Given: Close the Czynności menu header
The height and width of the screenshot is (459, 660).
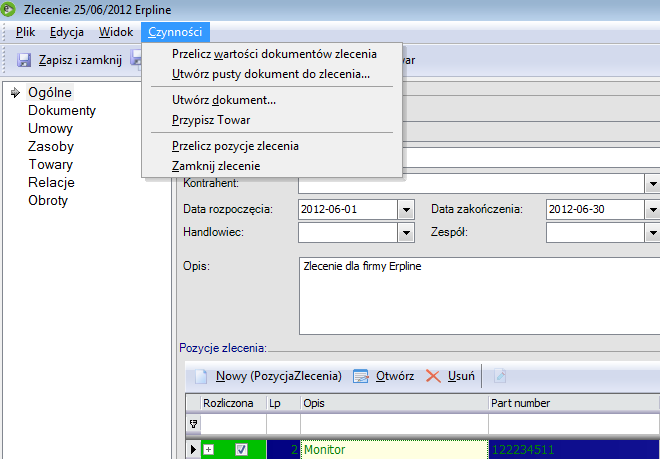Looking at the screenshot, I should point(175,32).
